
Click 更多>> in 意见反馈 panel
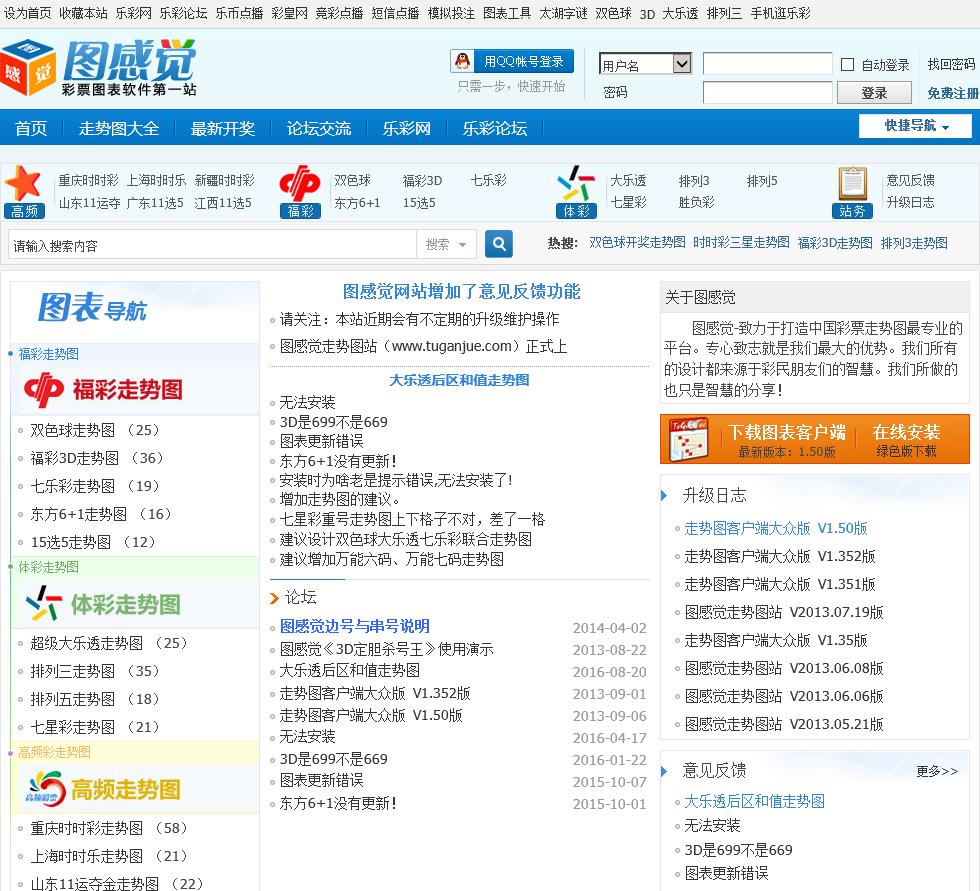tap(937, 771)
